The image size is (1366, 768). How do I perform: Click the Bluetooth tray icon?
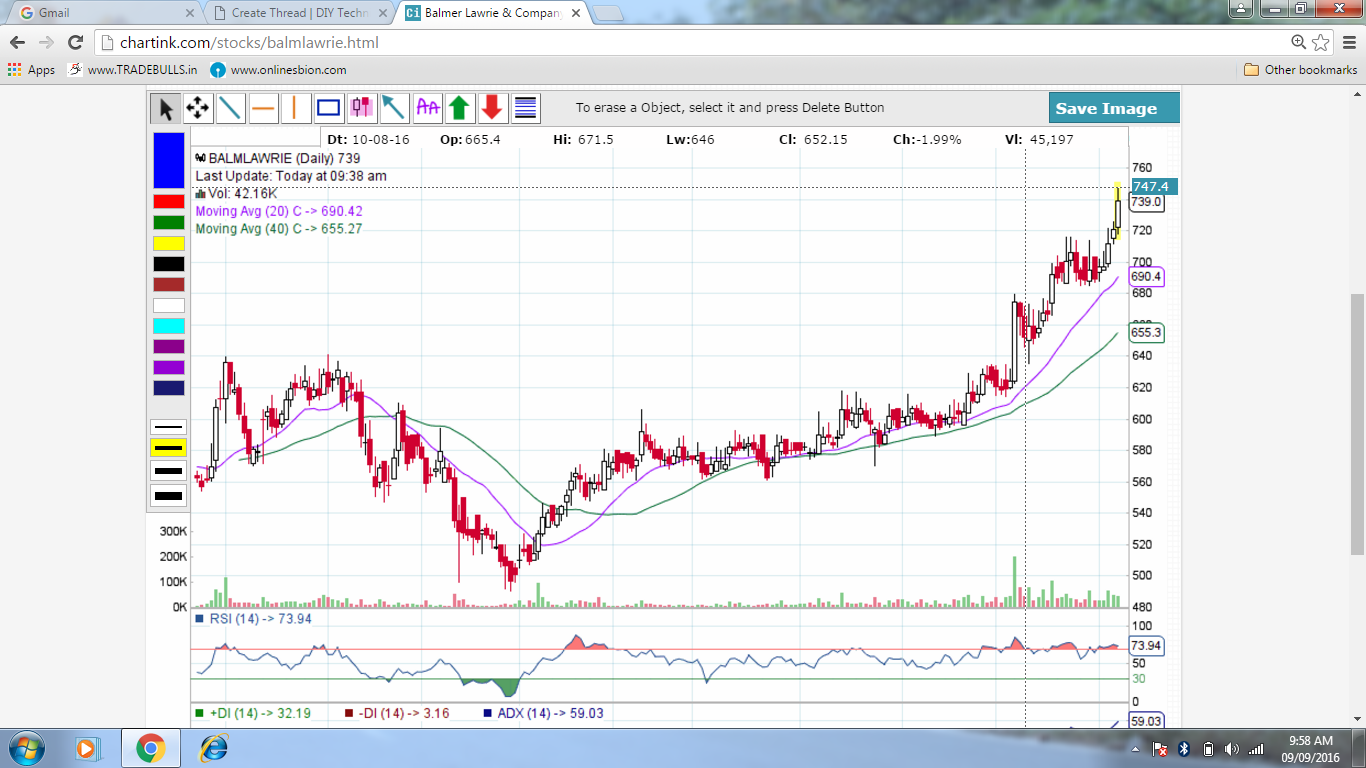(1184, 748)
